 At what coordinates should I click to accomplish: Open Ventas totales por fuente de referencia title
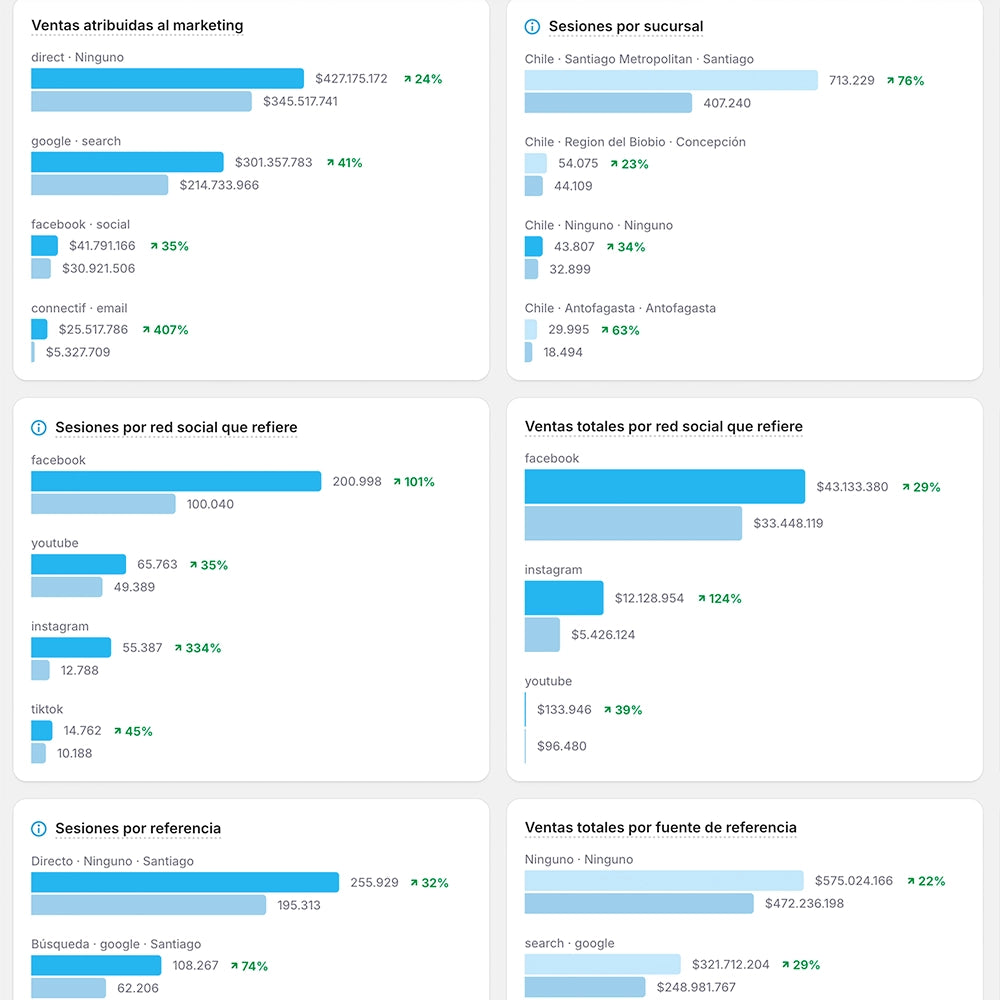click(x=660, y=828)
